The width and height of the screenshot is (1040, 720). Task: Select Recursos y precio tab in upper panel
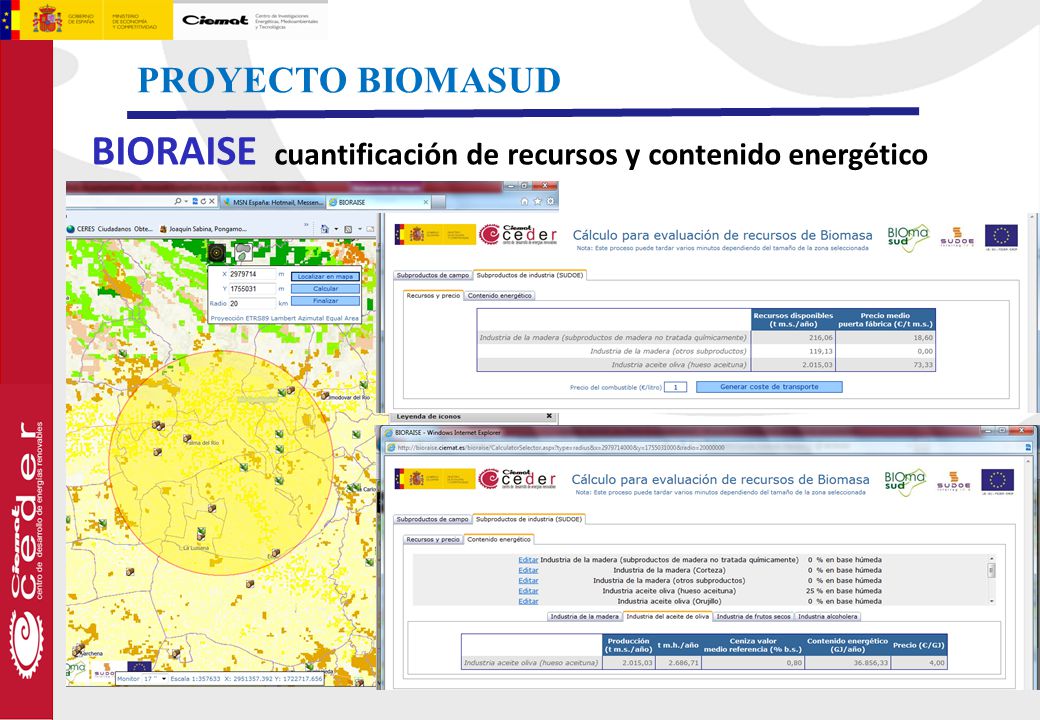[433, 296]
